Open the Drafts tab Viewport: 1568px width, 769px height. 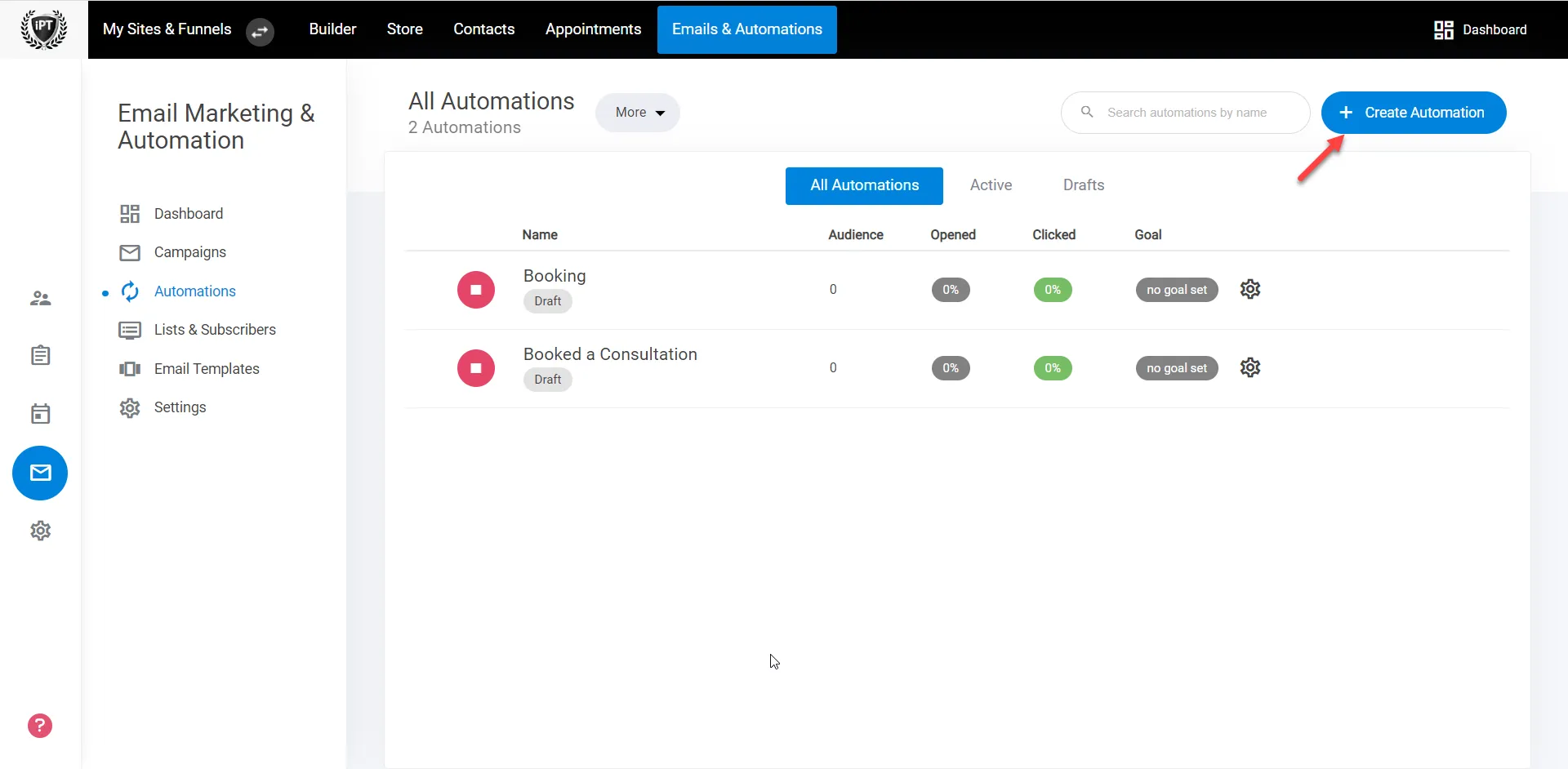(1084, 185)
